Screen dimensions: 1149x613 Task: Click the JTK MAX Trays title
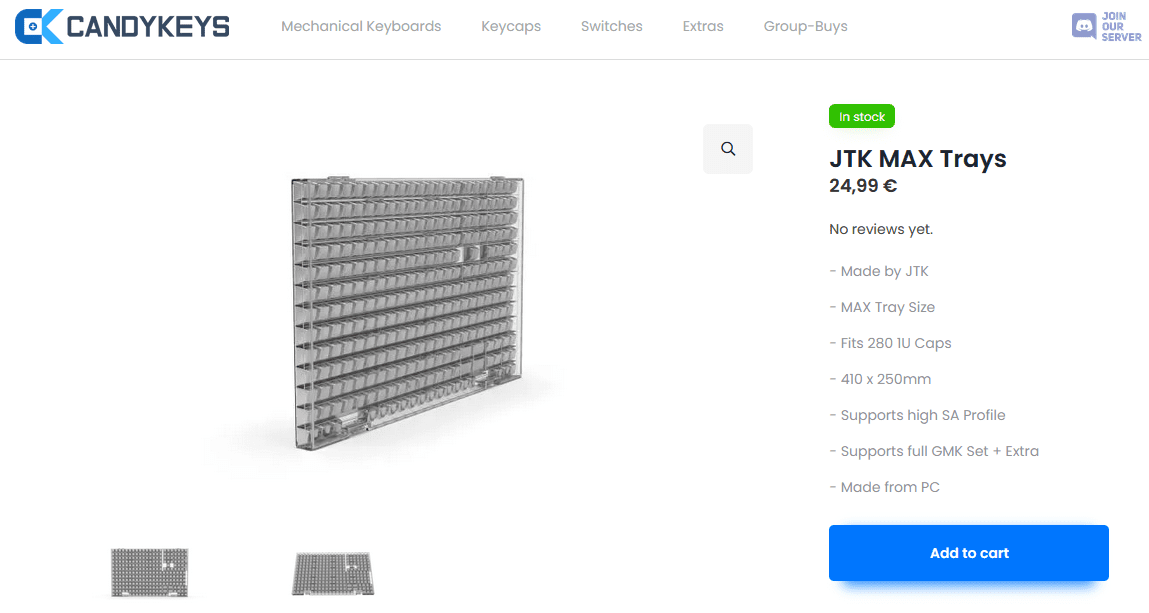tap(917, 158)
